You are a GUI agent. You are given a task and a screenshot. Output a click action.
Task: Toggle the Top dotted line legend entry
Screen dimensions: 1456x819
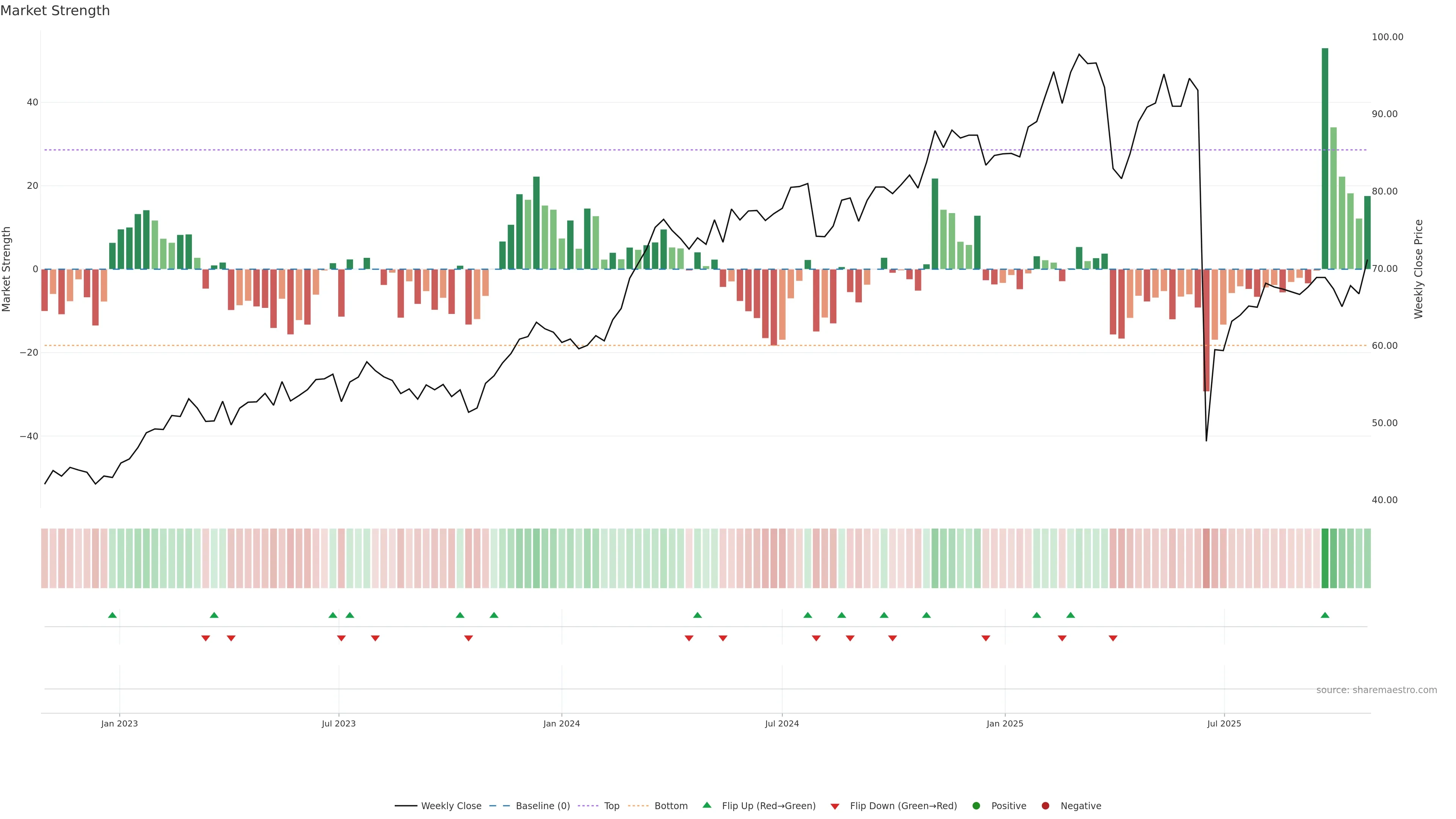point(611,805)
